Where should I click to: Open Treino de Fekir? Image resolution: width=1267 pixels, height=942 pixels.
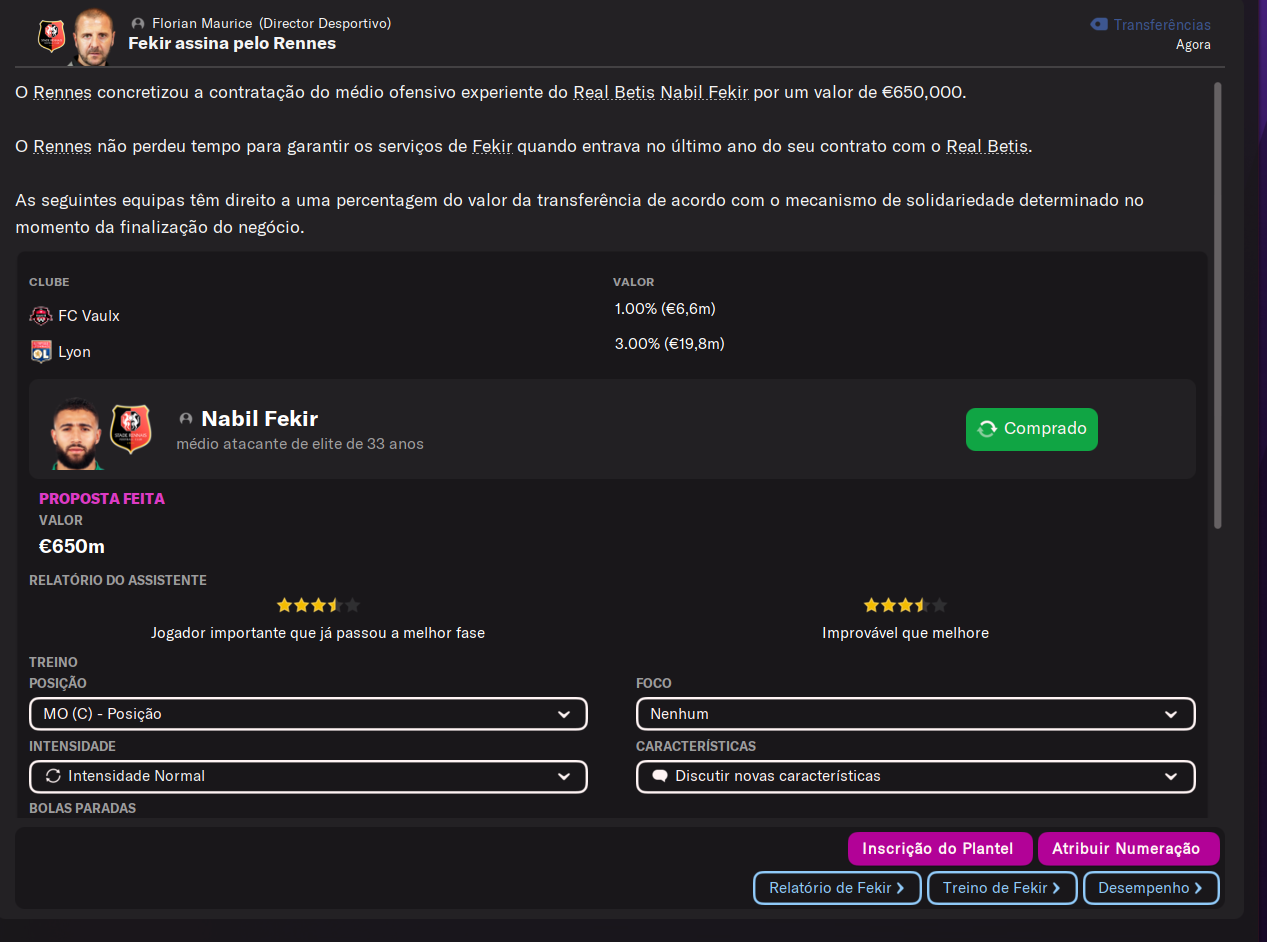click(x=1002, y=888)
